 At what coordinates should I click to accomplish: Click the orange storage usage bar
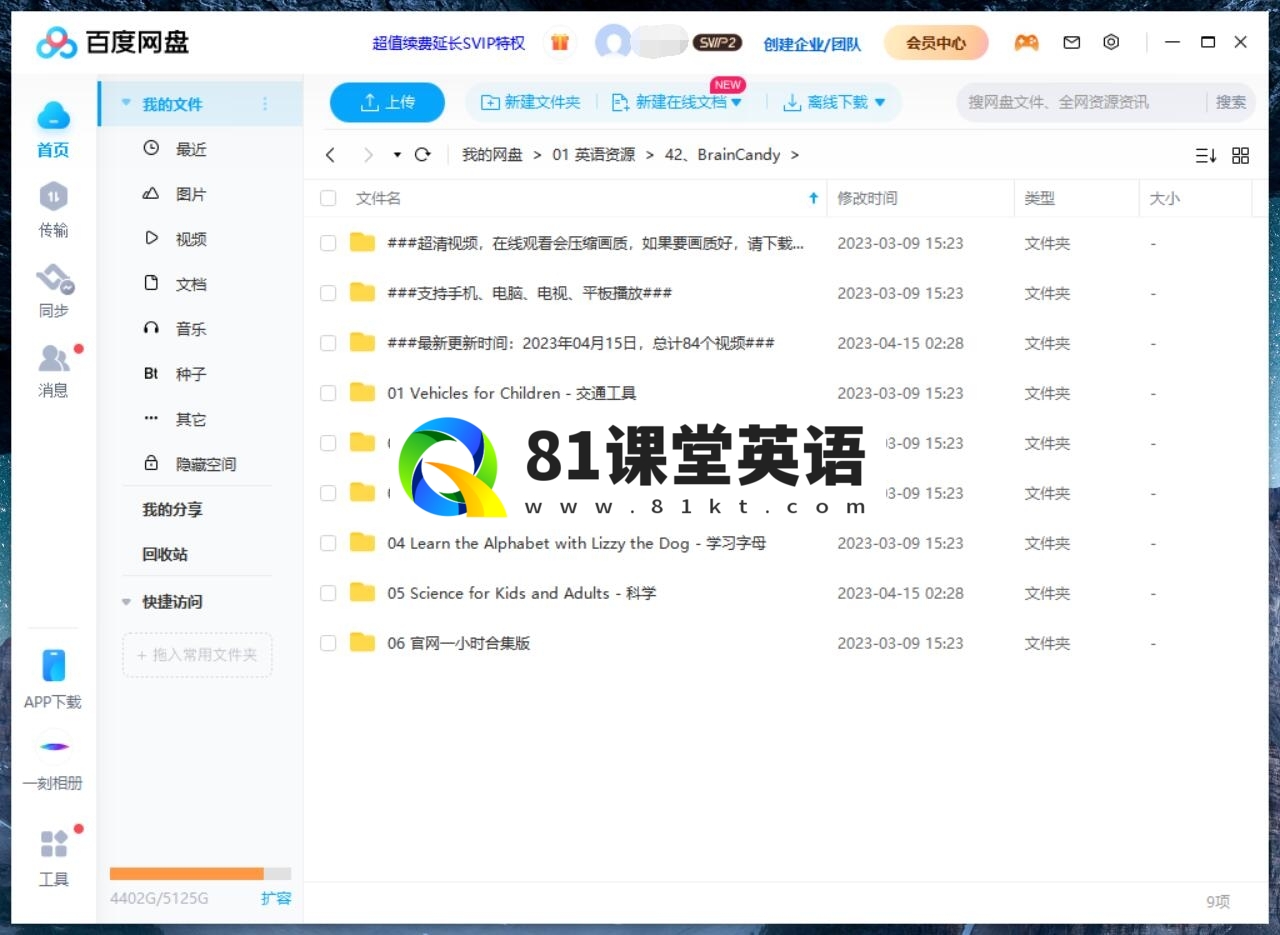point(186,873)
